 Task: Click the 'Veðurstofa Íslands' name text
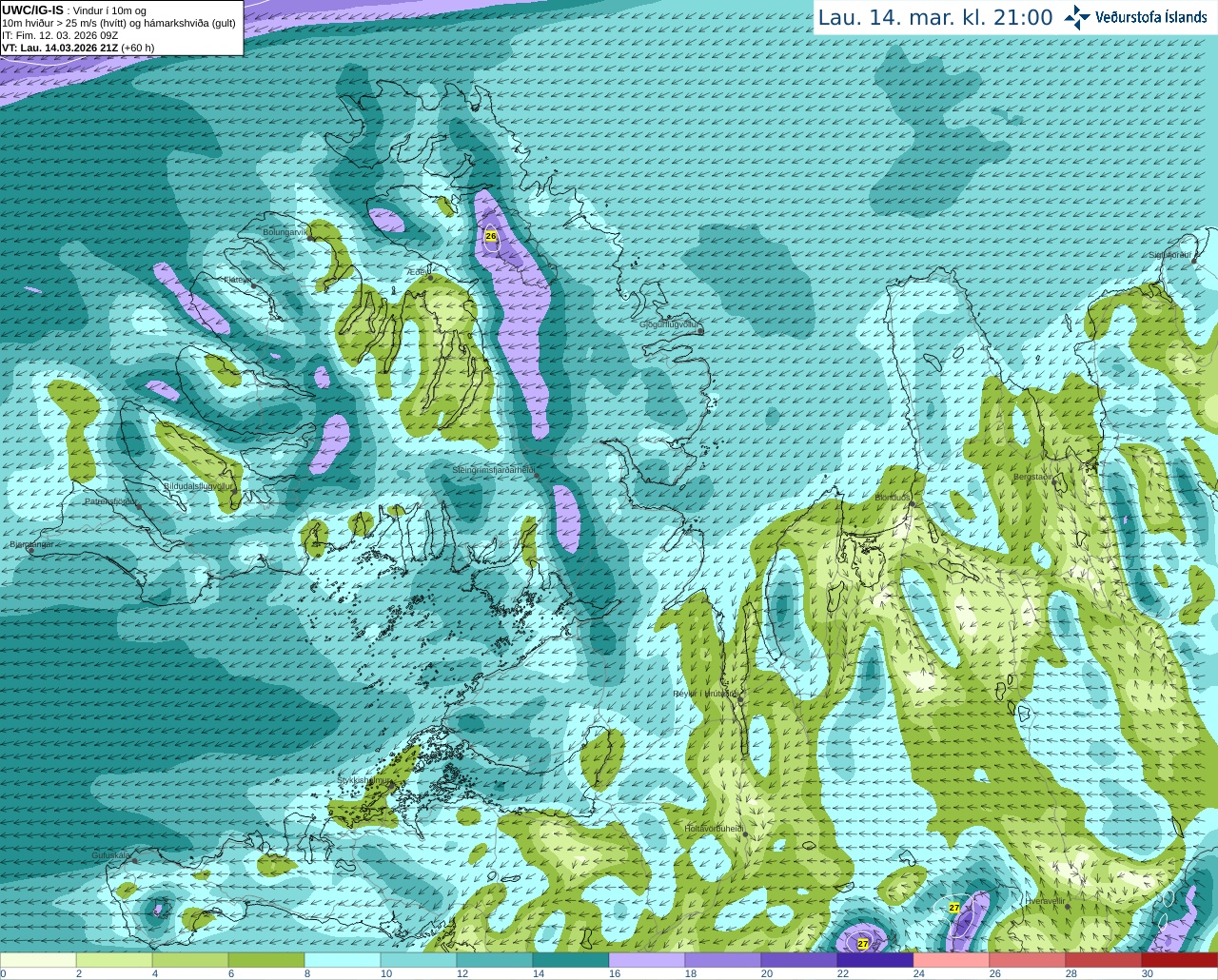[x=1151, y=17]
